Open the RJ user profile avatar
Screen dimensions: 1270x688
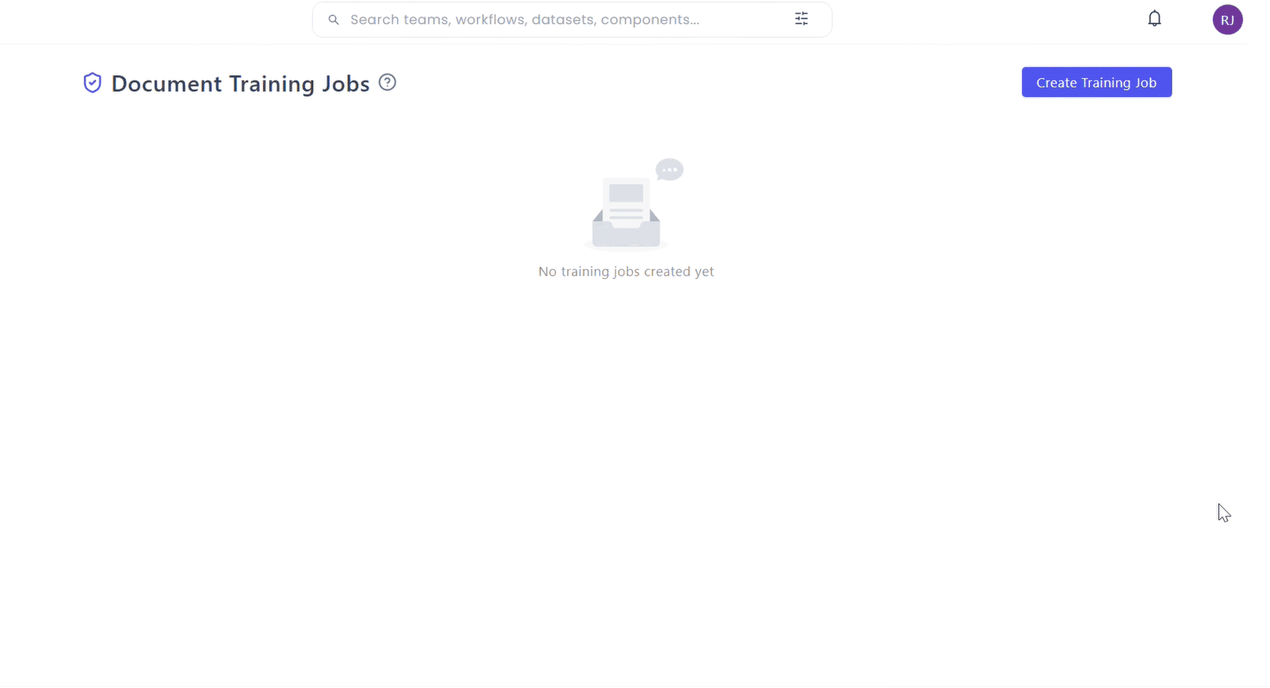(1227, 20)
